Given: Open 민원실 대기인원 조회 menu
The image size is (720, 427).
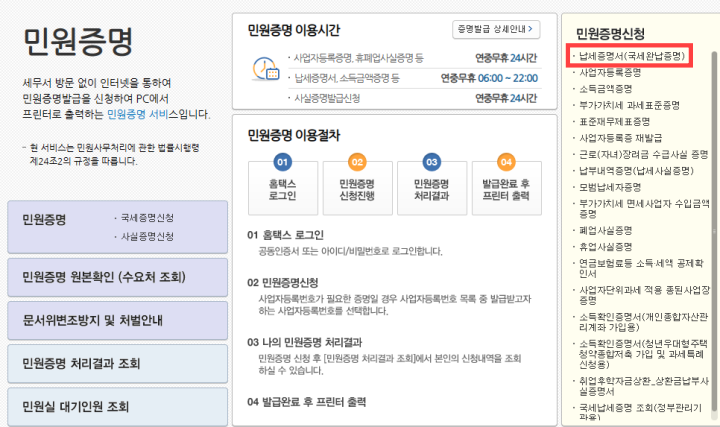Looking at the screenshot, I should pyautogui.click(x=118, y=407).
